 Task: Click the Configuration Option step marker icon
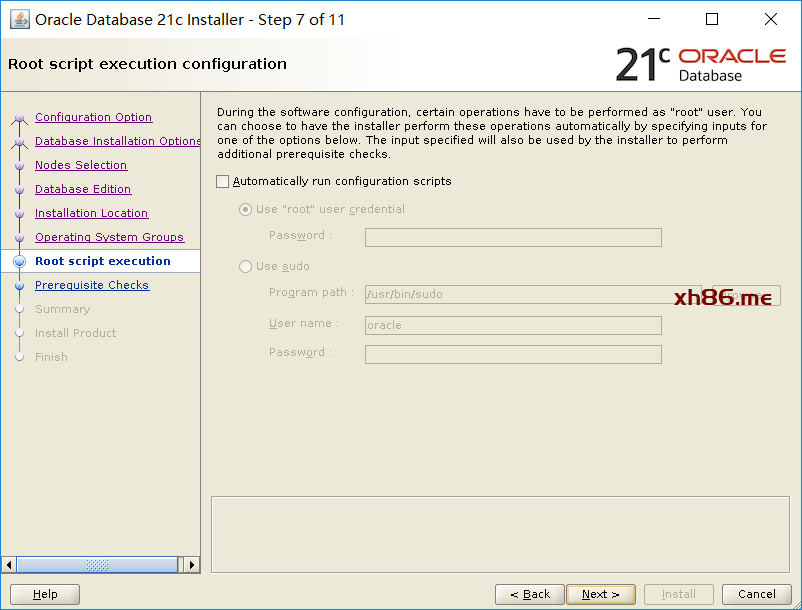[19, 118]
